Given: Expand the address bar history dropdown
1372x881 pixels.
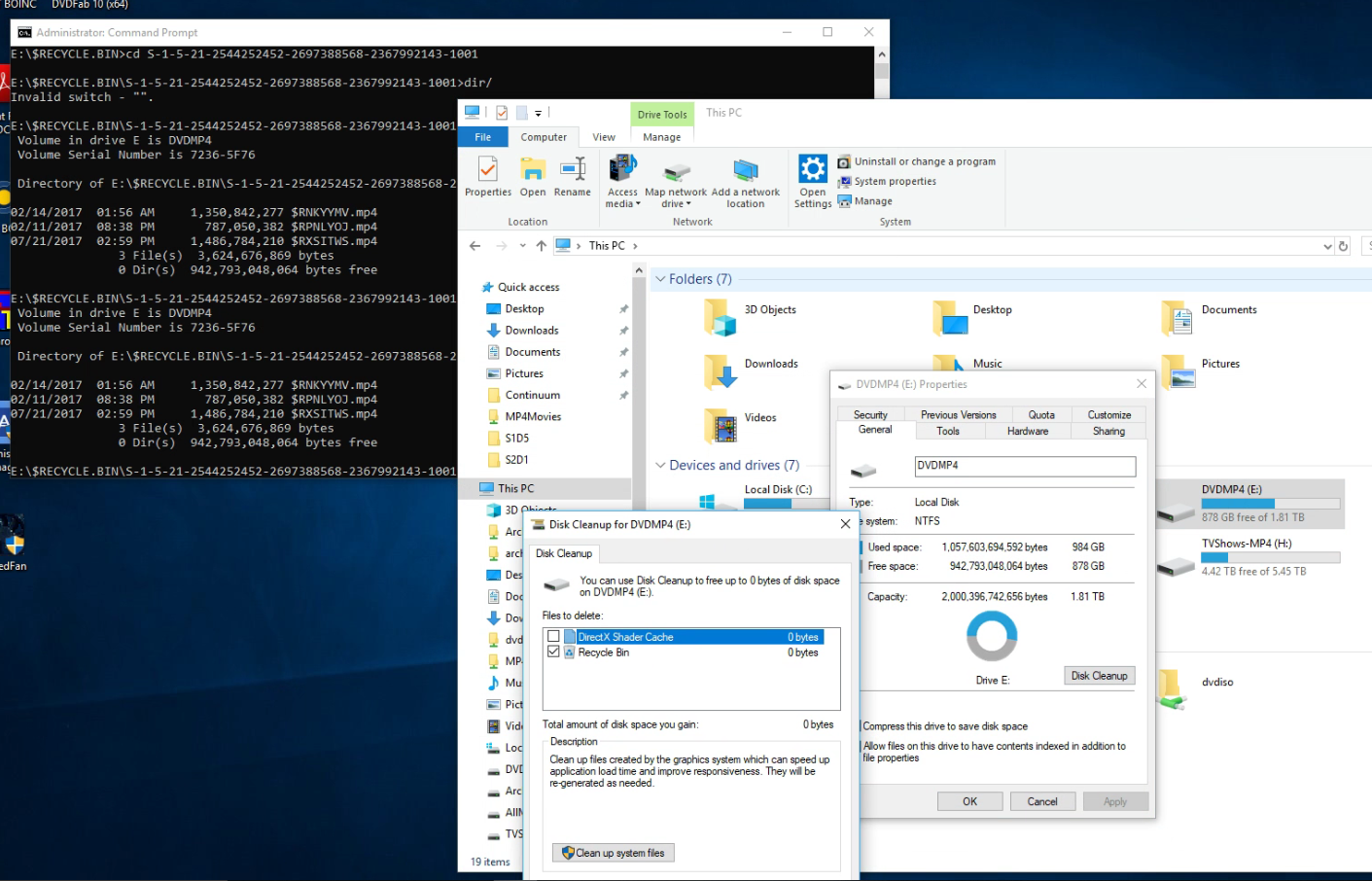Looking at the screenshot, I should [x=1327, y=247].
